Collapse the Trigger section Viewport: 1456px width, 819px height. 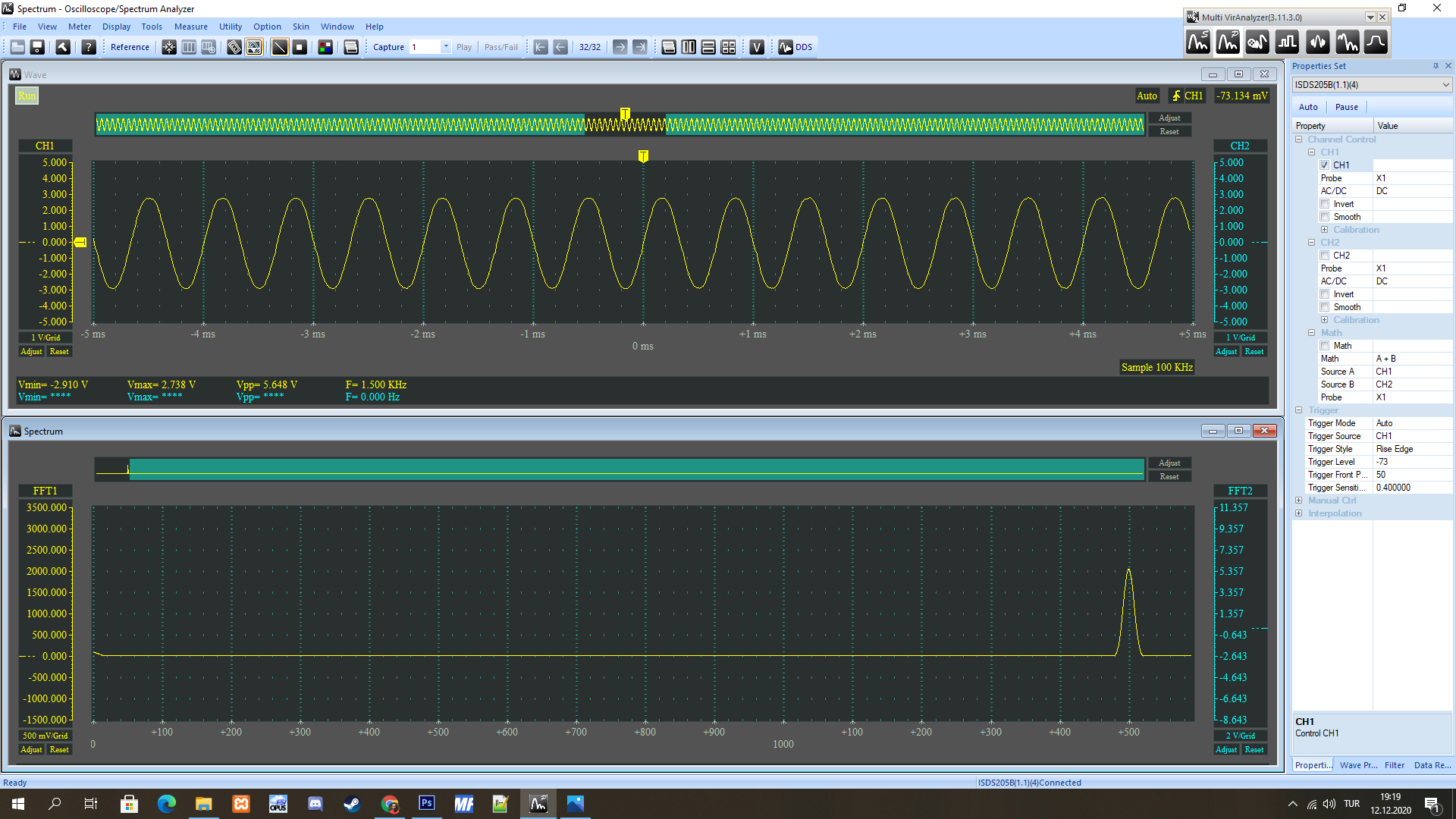click(1299, 410)
